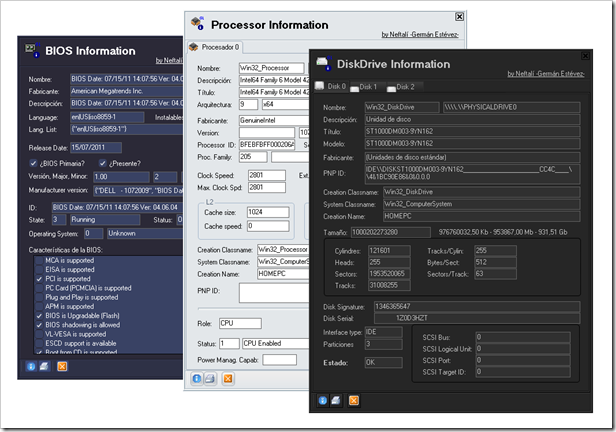Click the disk Modelo field ST1000DM003-9YN162
The height and width of the screenshot is (432, 616).
coord(472,144)
